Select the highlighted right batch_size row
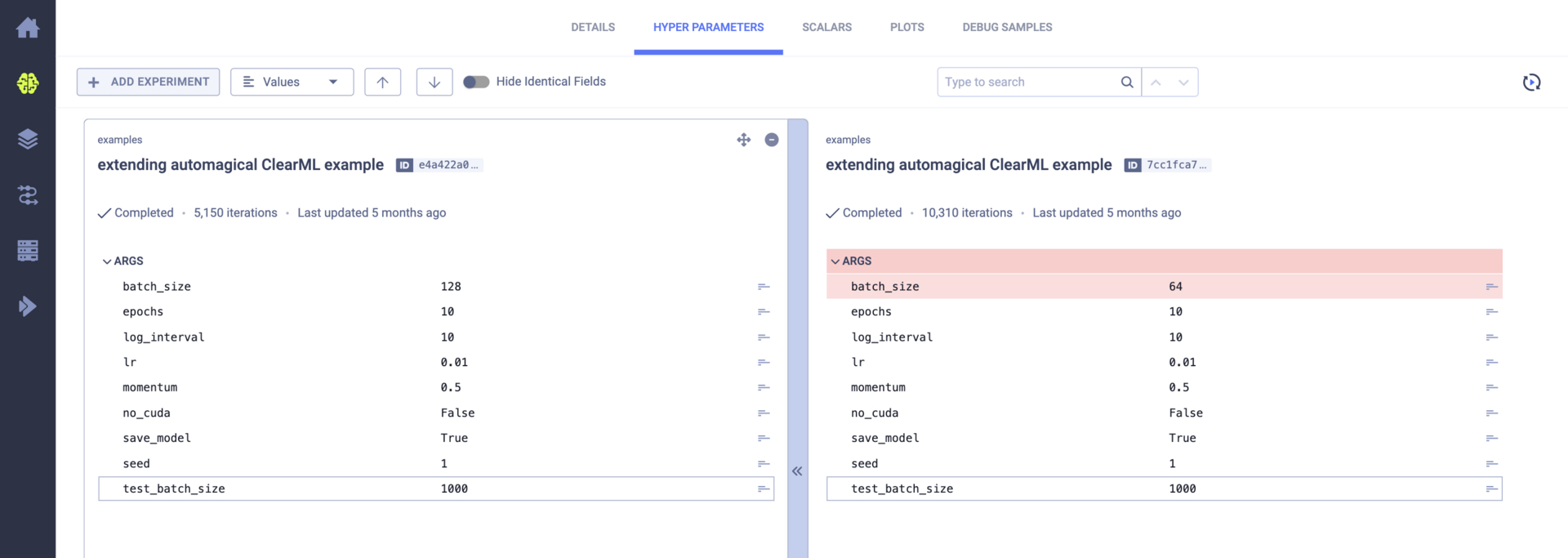Screen dimensions: 1568x558 [x=1164, y=287]
